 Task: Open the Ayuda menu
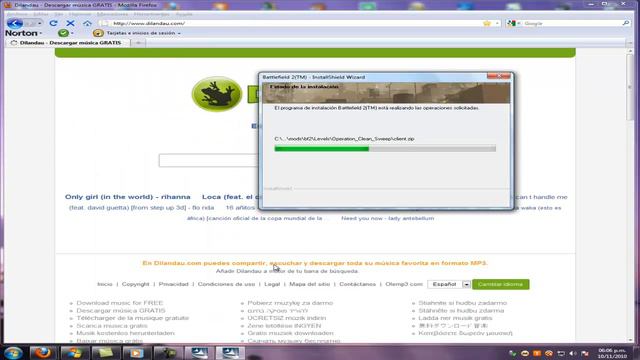(184, 14)
